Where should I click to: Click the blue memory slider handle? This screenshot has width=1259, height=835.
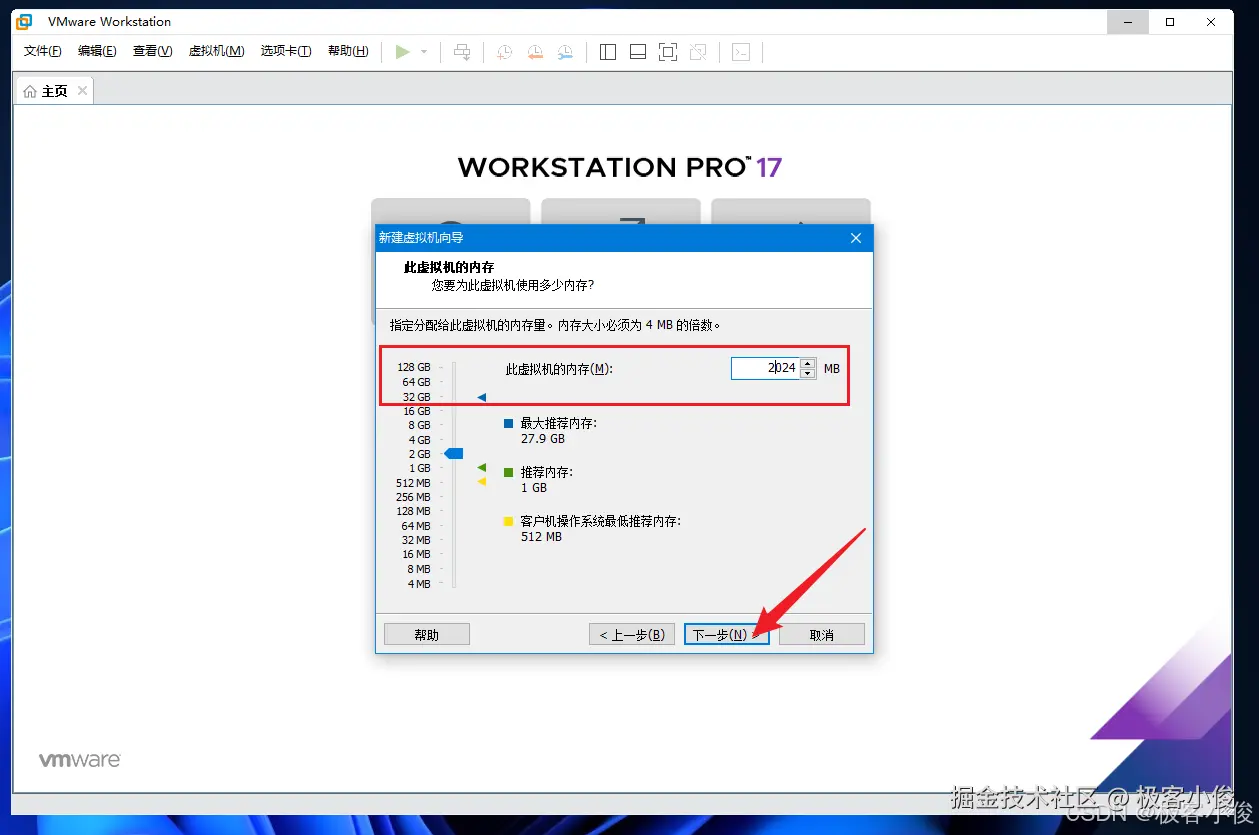[x=454, y=454]
